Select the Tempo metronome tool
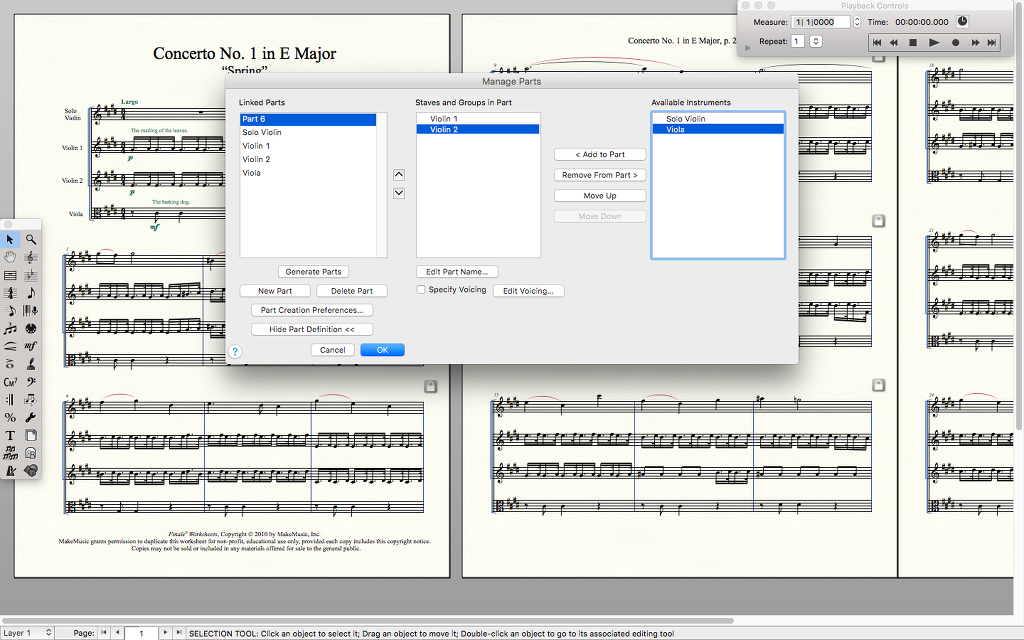Image resolution: width=1024 pixels, height=640 pixels. pyautogui.click(x=10, y=470)
